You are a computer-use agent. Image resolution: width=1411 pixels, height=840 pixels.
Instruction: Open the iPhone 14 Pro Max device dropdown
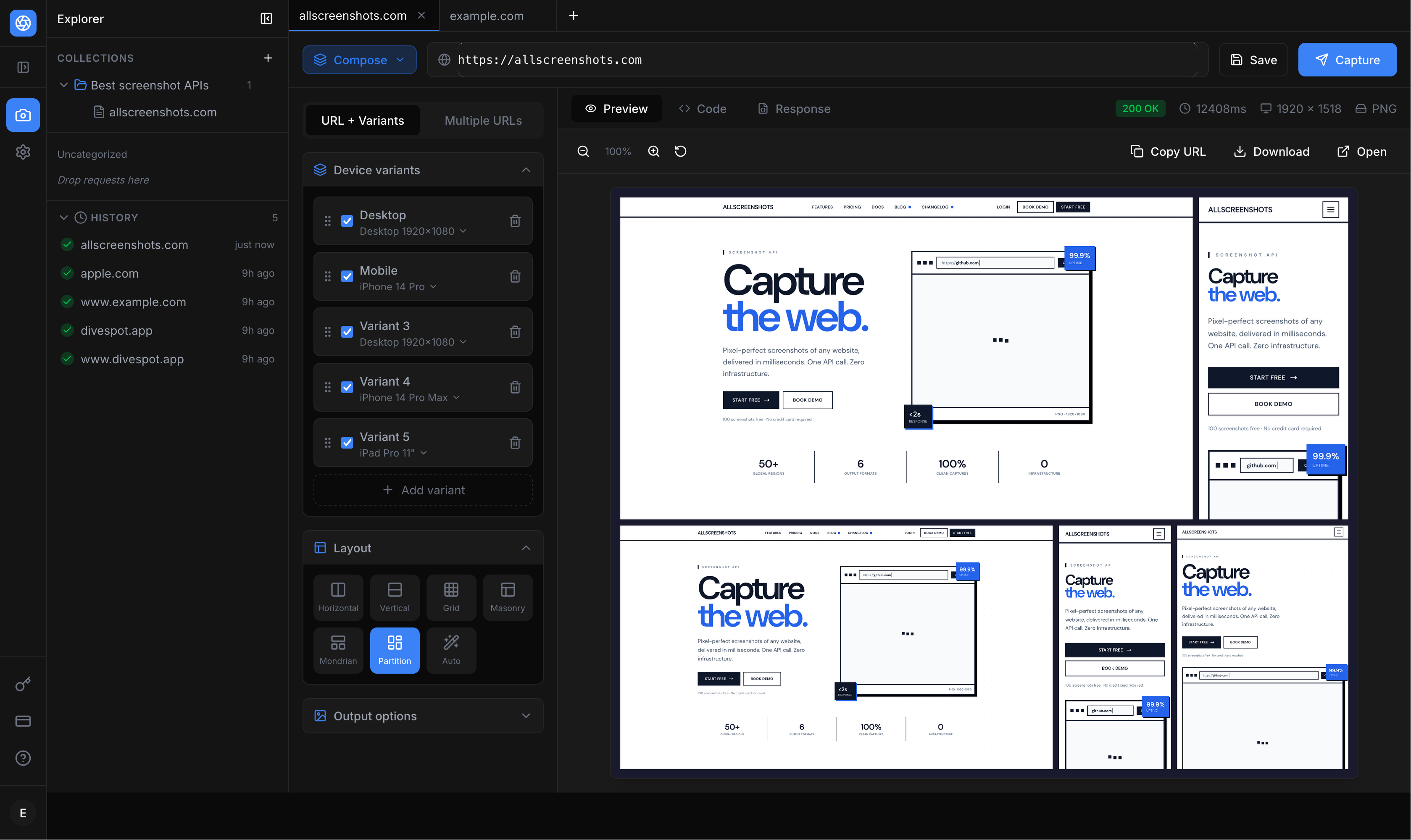pos(409,397)
